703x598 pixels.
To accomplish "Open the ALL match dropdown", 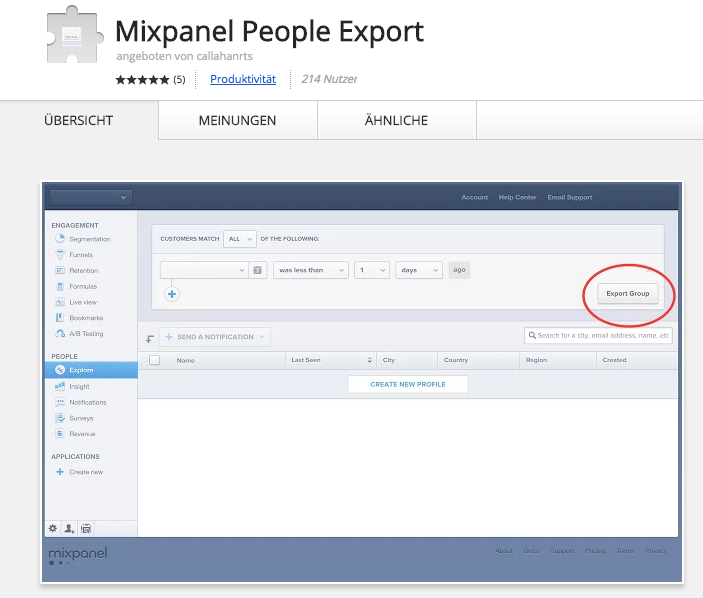I will tap(240, 239).
